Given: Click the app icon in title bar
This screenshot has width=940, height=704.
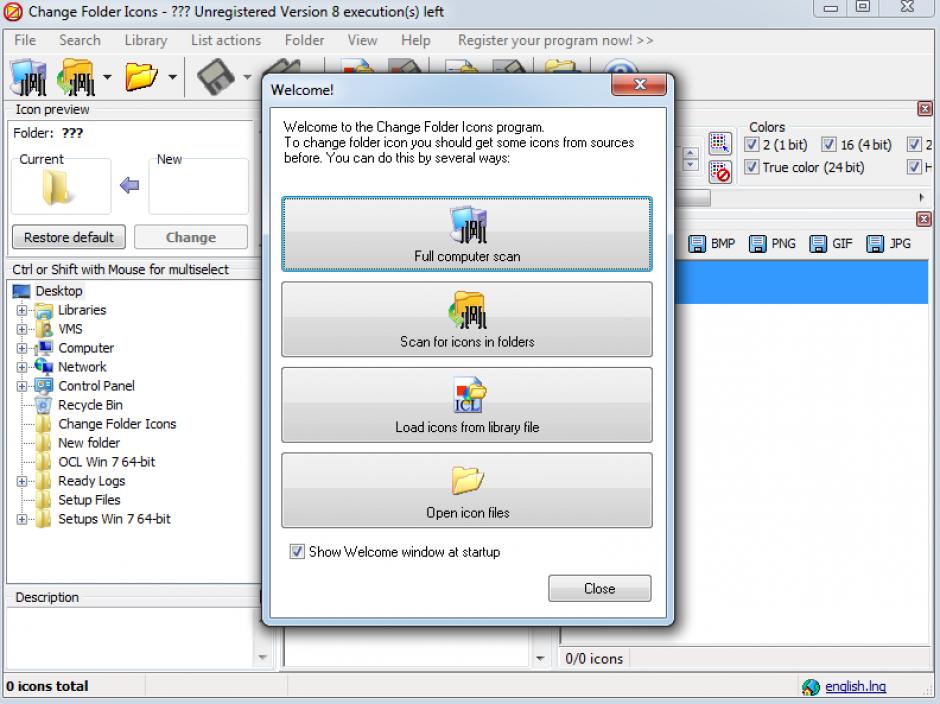Looking at the screenshot, I should [x=13, y=11].
